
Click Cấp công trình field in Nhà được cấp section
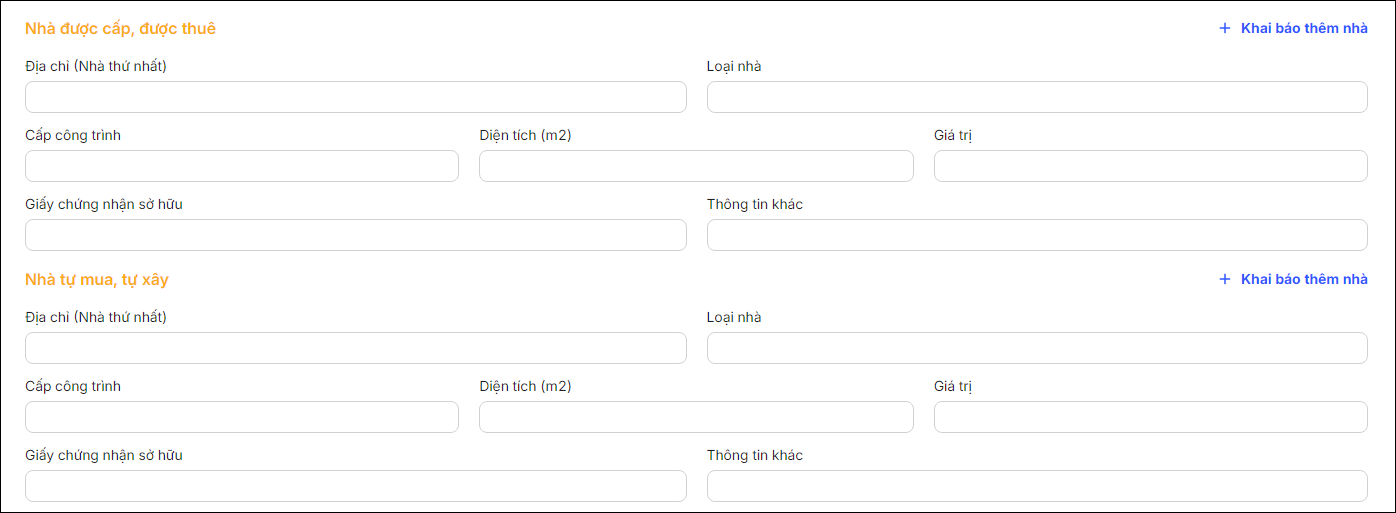coord(241,166)
